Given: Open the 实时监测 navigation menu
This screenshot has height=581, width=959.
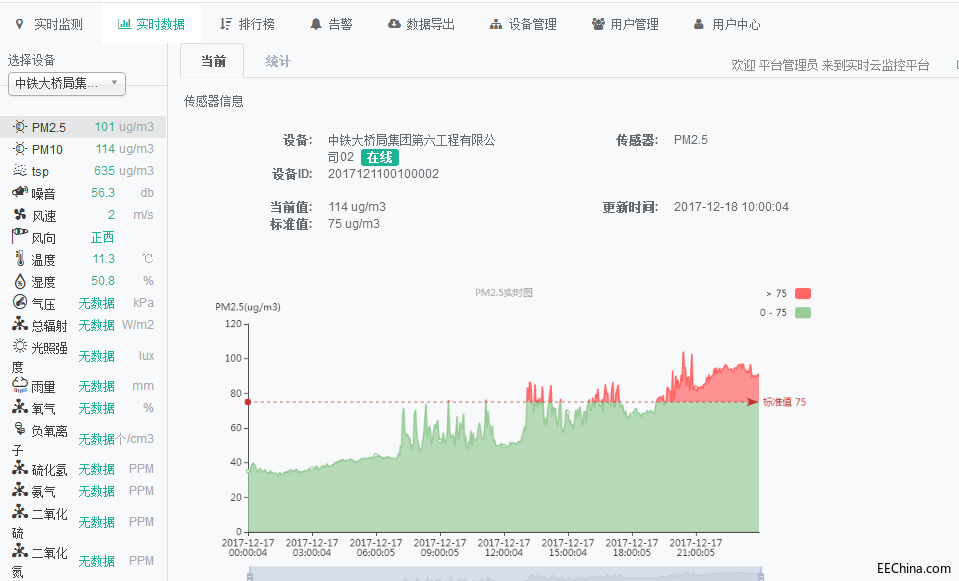Looking at the screenshot, I should coord(50,24).
